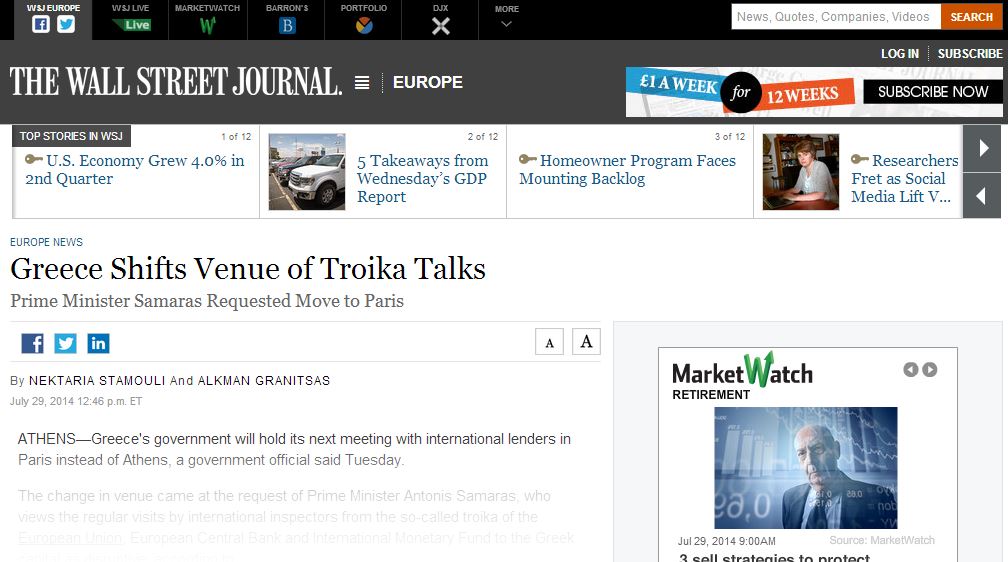1008x562 pixels.
Task: Click the Facebook icon in top bar
Action: (x=41, y=25)
